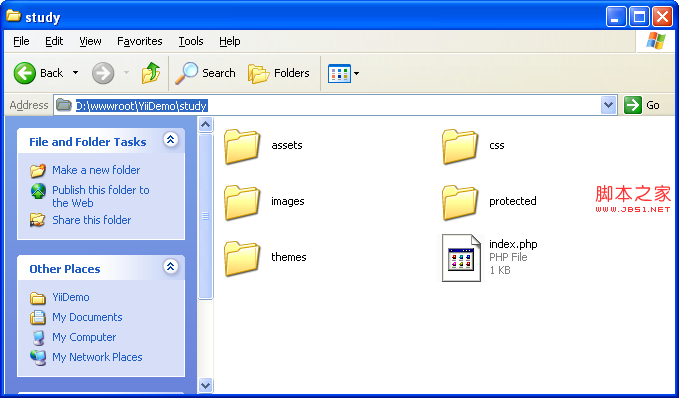Click the Go button

click(642, 105)
